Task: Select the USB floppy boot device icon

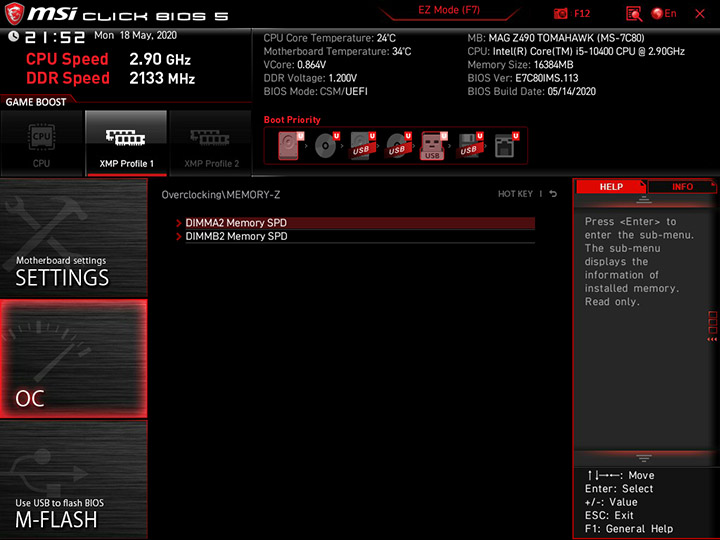Action: pyautogui.click(x=470, y=146)
